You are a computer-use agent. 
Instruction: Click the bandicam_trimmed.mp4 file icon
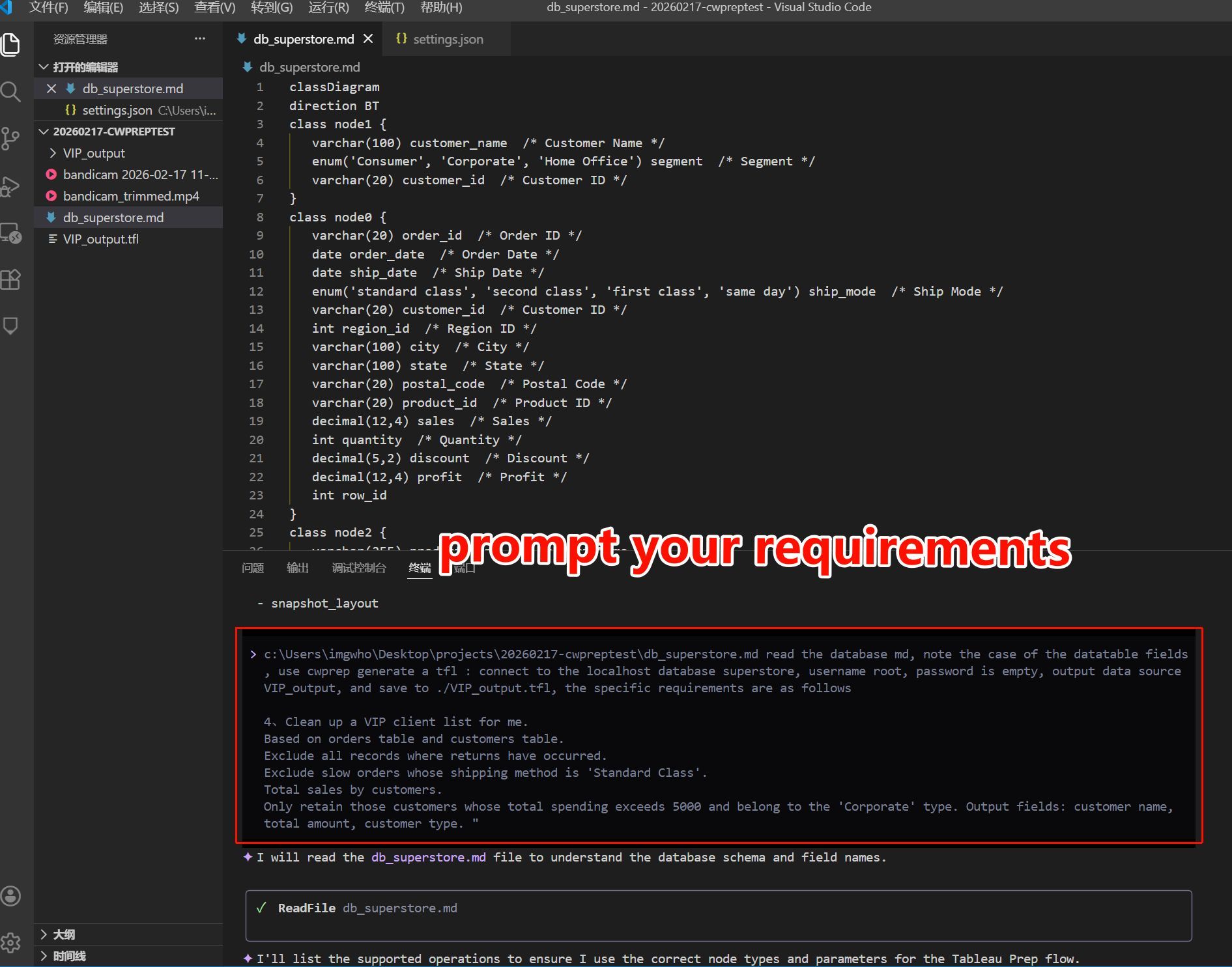(51, 196)
